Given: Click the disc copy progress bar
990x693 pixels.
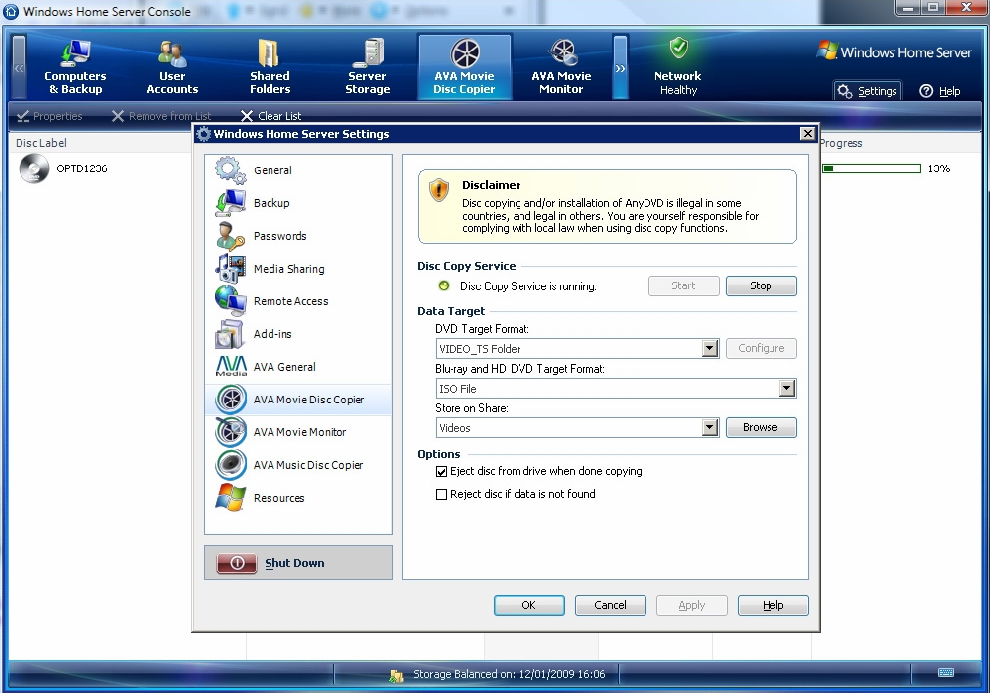Looking at the screenshot, I should click(x=871, y=169).
